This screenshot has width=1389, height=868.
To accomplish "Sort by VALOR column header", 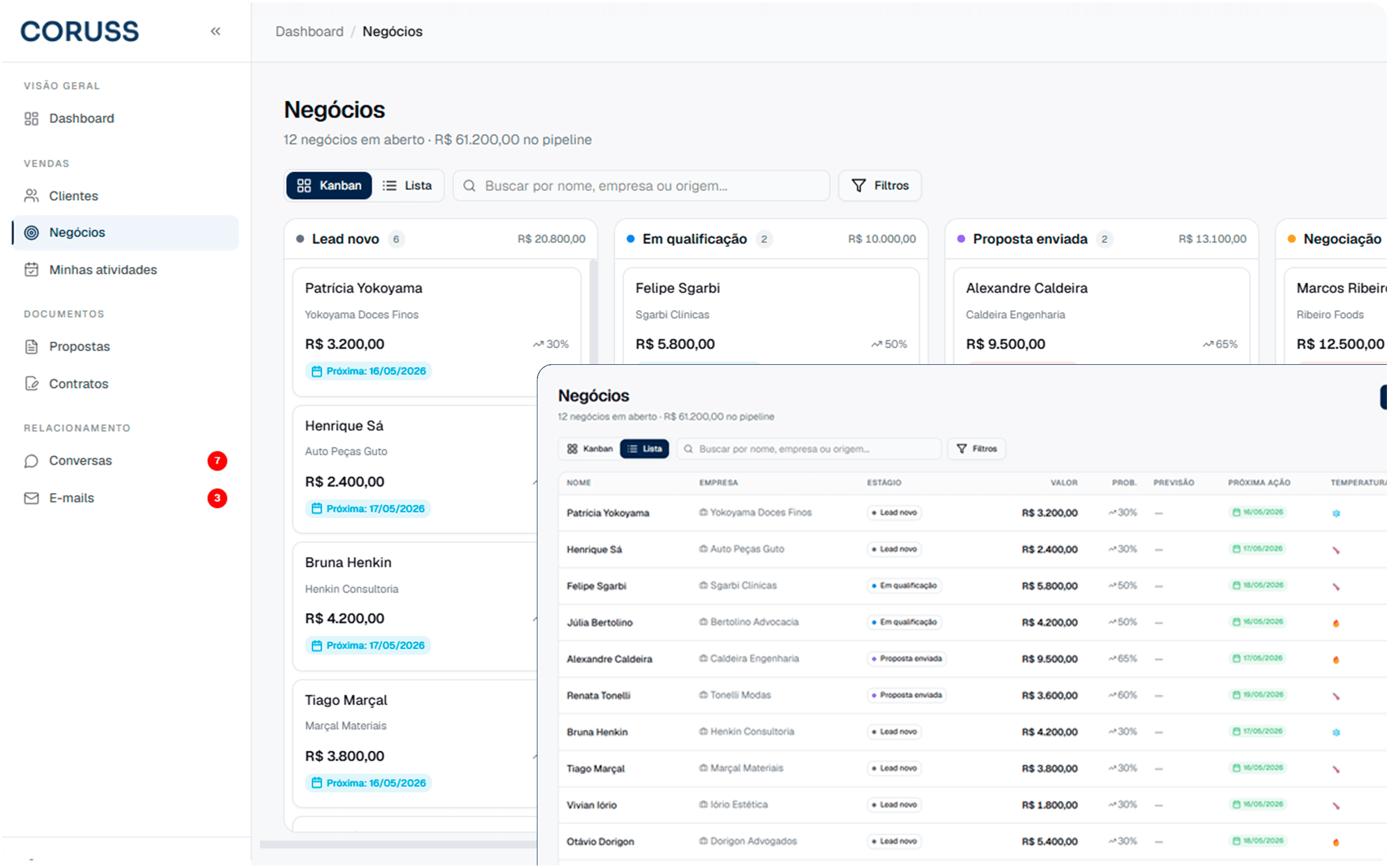I will (x=1064, y=483).
